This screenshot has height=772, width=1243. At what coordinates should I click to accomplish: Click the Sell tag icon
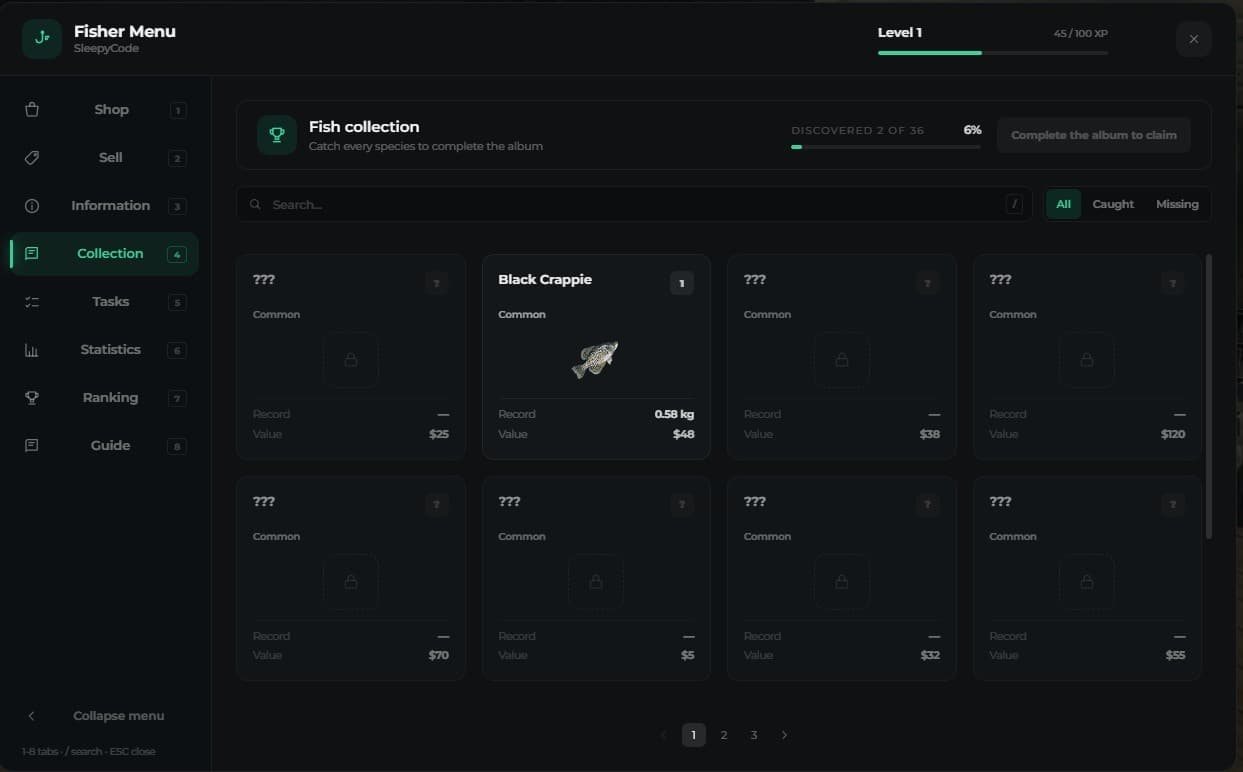tap(32, 158)
